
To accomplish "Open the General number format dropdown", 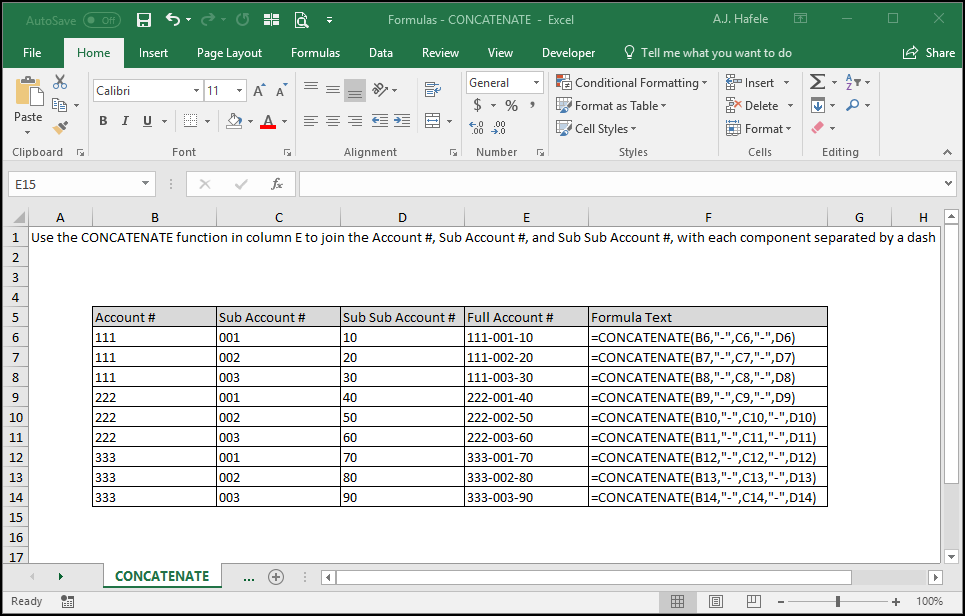I will [536, 82].
